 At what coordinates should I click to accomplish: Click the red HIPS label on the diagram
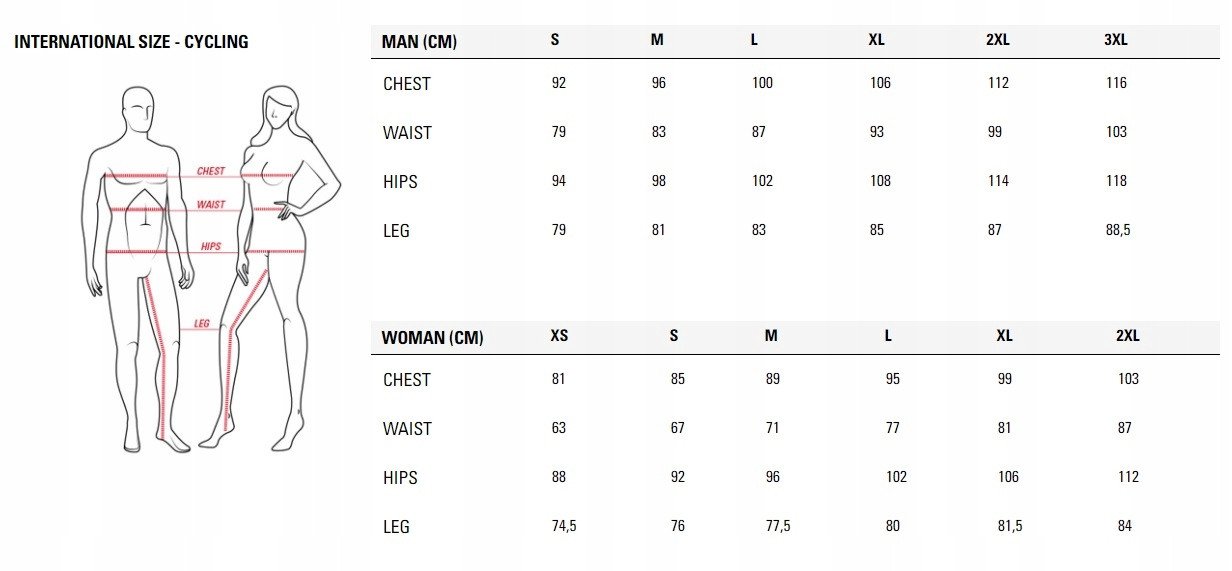coord(211,246)
